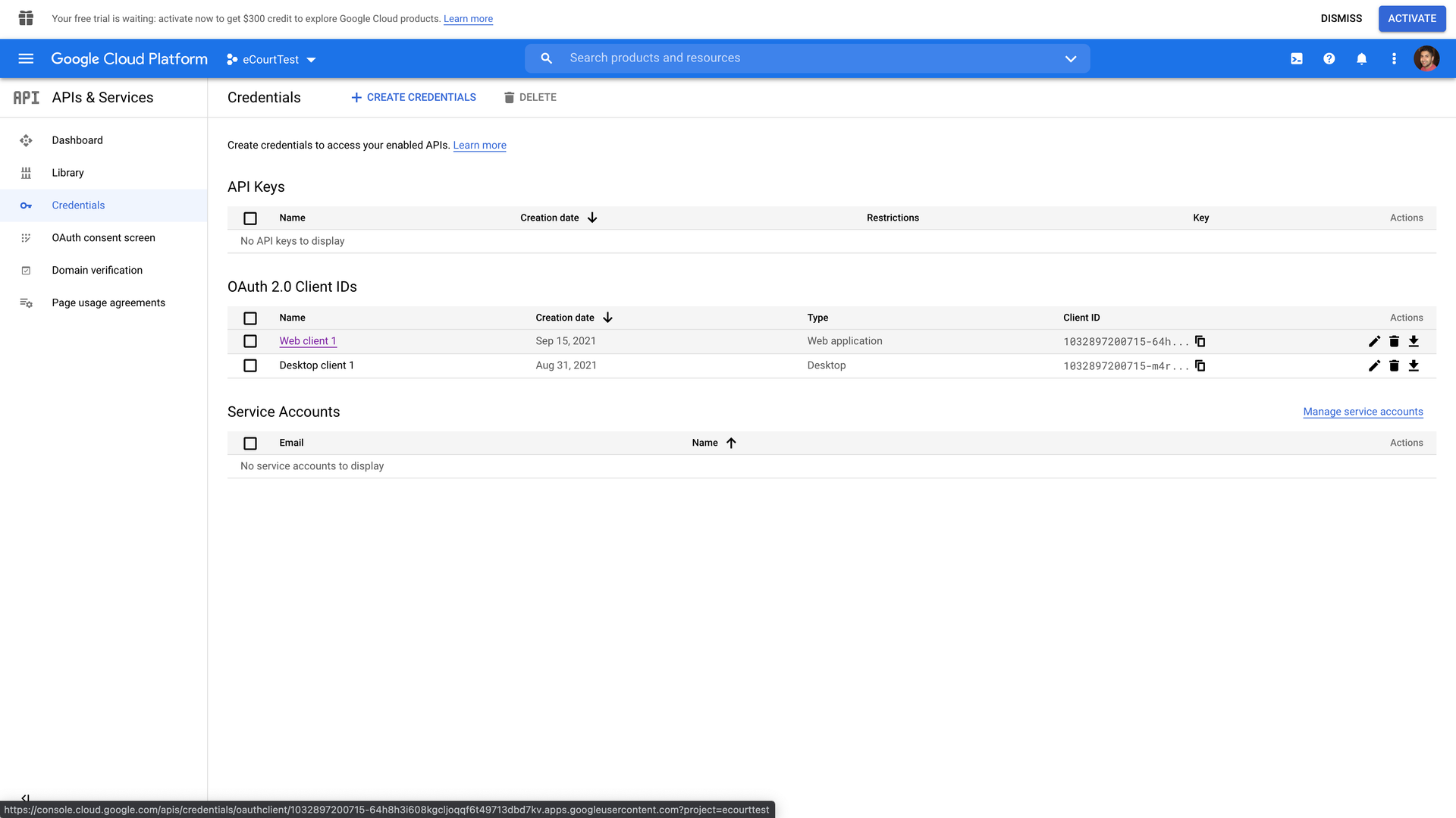Copy Desktop client 1 client ID
This screenshot has width=1456, height=818.
point(1200,365)
